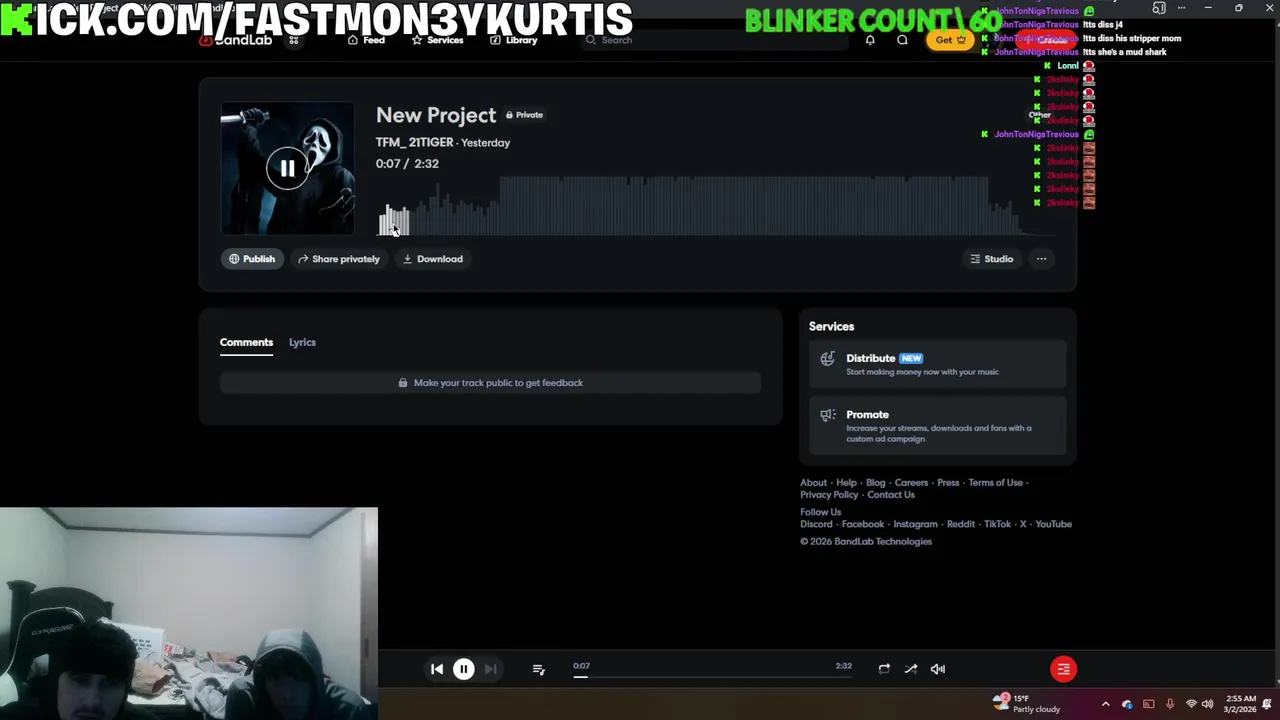Click the orange Get membership button
The height and width of the screenshot is (720, 1280).
point(950,40)
